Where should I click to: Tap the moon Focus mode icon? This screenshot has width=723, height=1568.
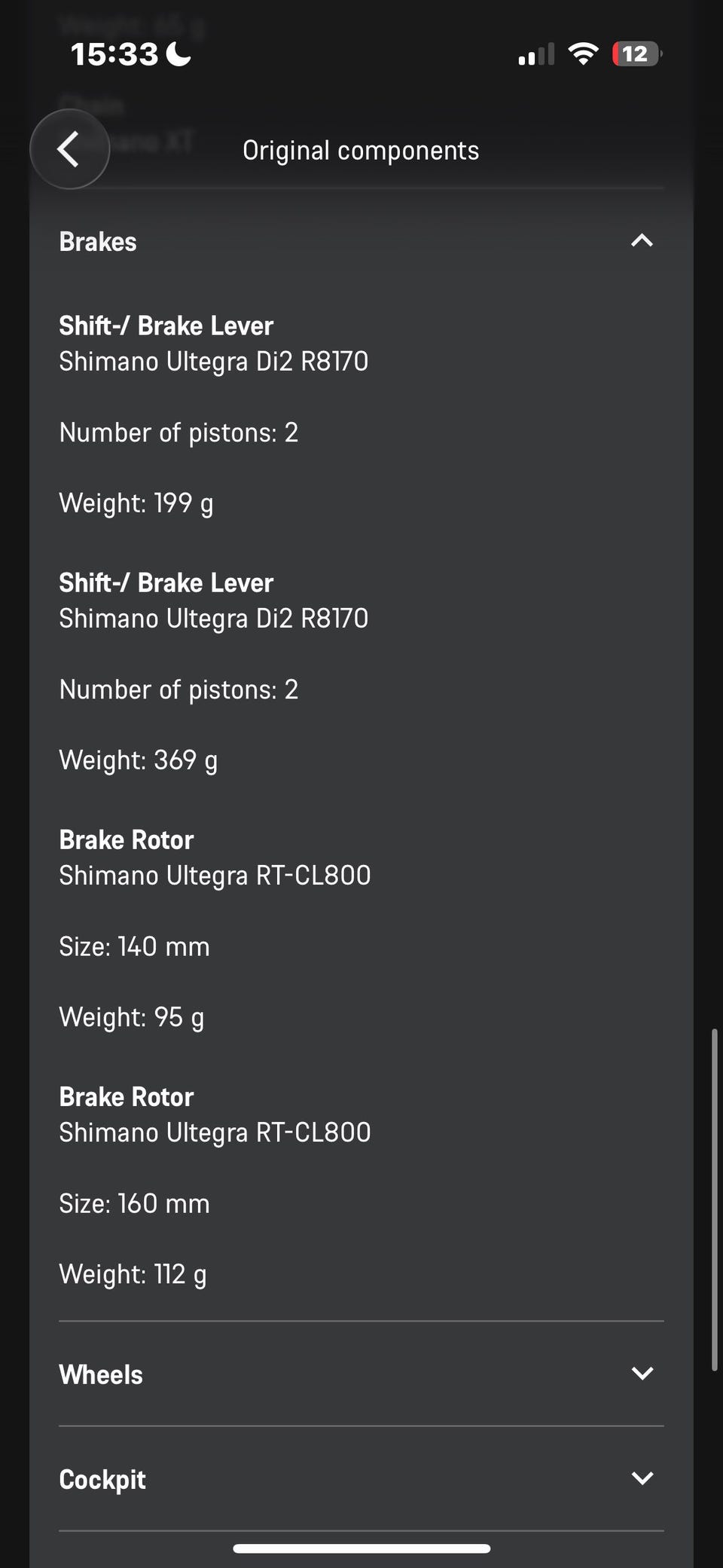pyautogui.click(x=178, y=53)
